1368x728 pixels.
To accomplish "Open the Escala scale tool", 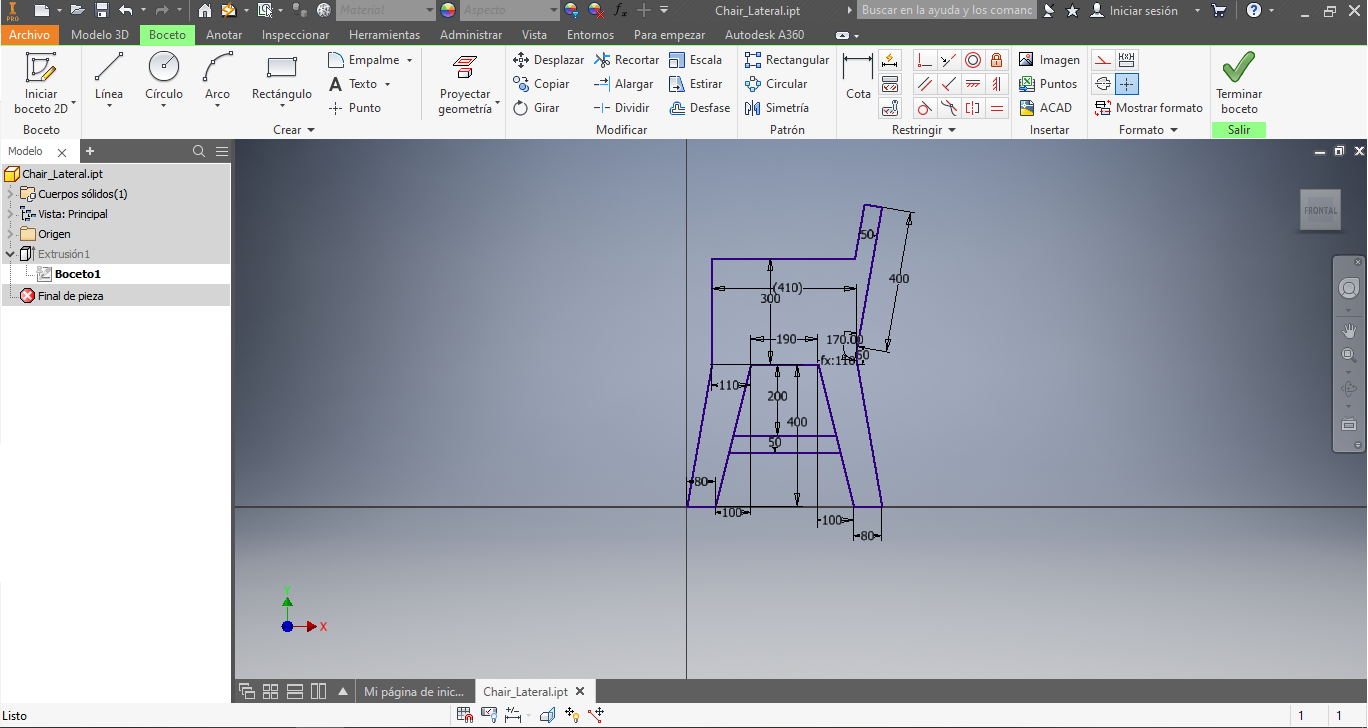I will pyautogui.click(x=695, y=60).
